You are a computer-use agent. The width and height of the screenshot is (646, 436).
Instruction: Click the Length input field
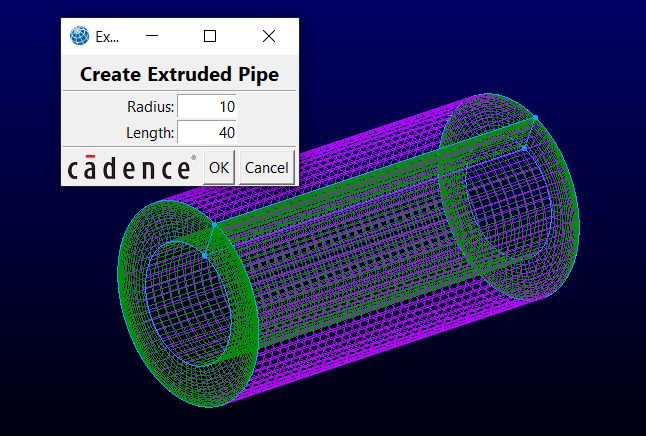(207, 132)
